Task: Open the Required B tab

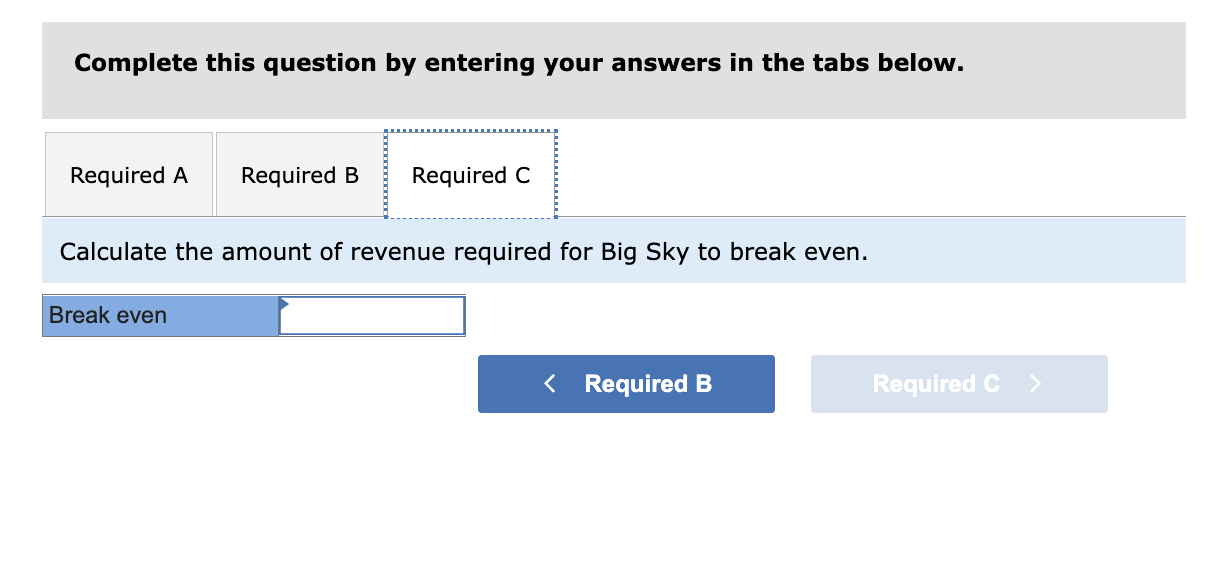Action: pyautogui.click(x=298, y=175)
